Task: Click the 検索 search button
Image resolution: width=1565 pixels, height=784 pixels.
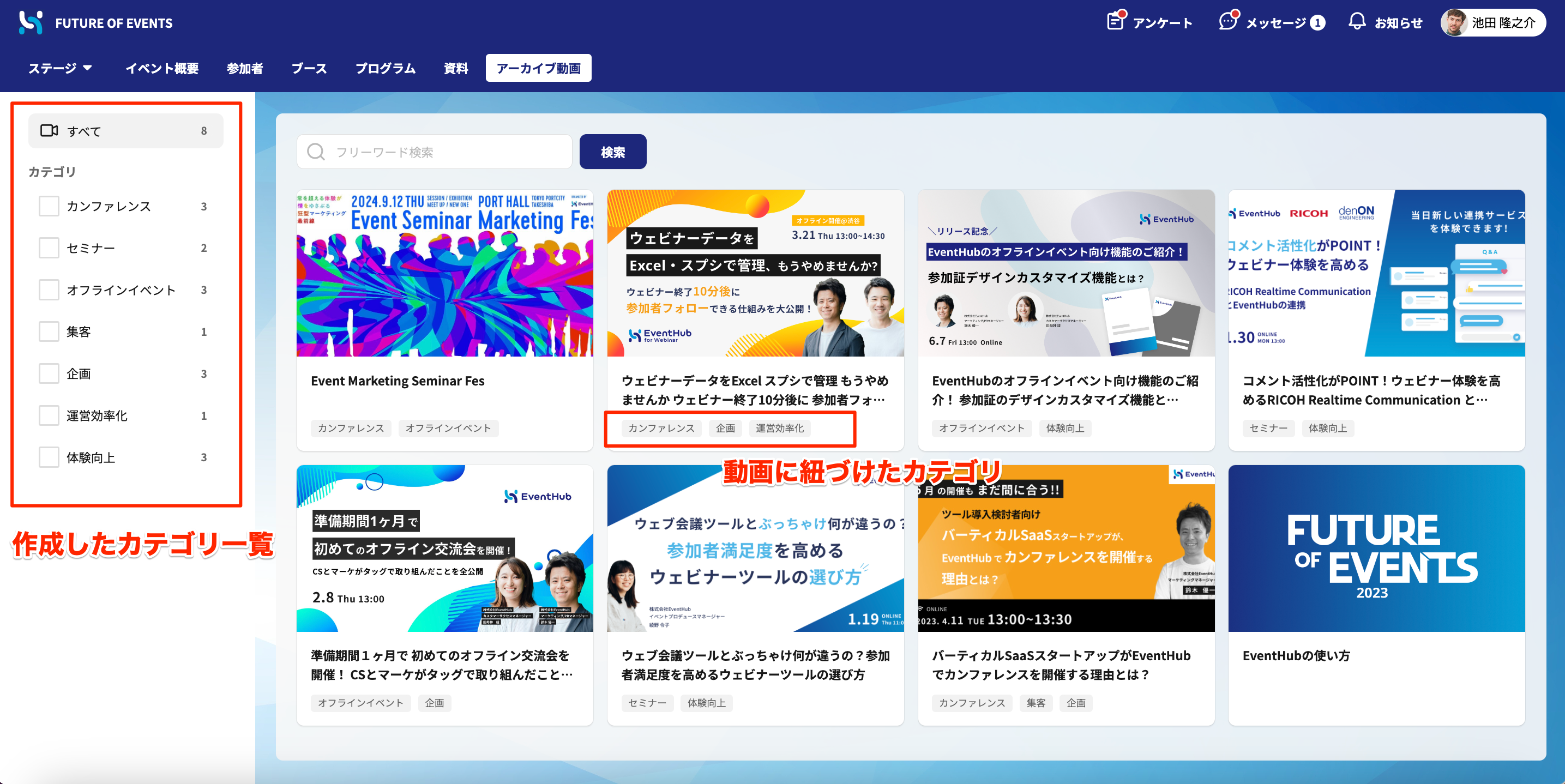Action: (x=613, y=152)
